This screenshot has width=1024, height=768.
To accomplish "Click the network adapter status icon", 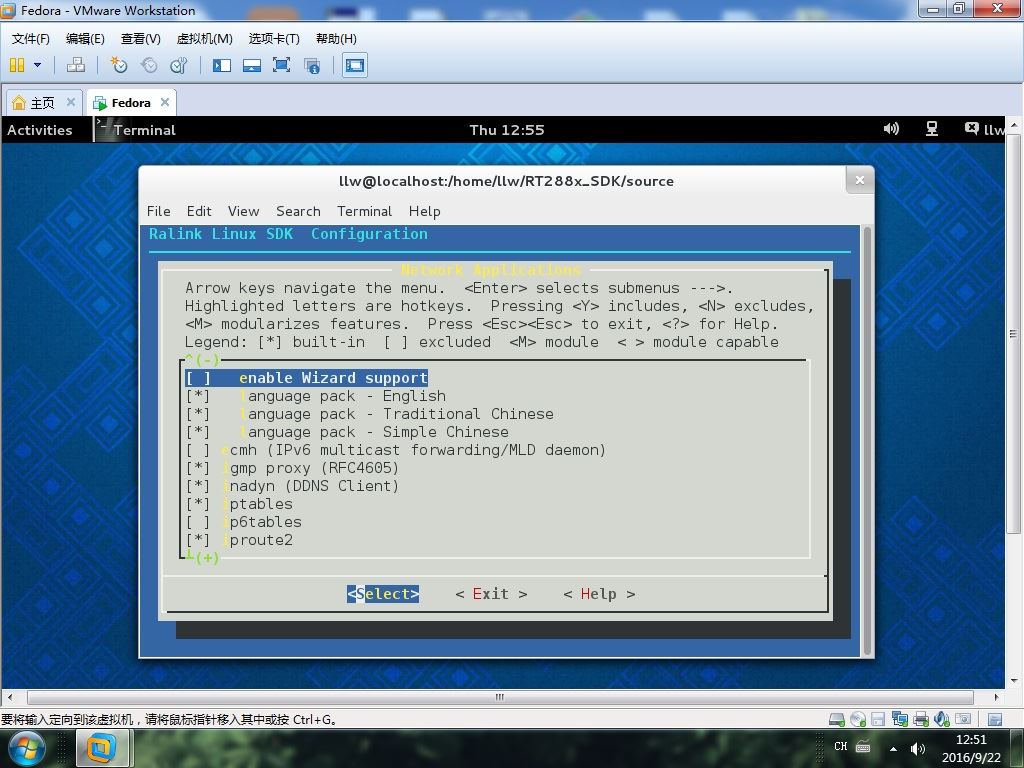I will pos(899,720).
